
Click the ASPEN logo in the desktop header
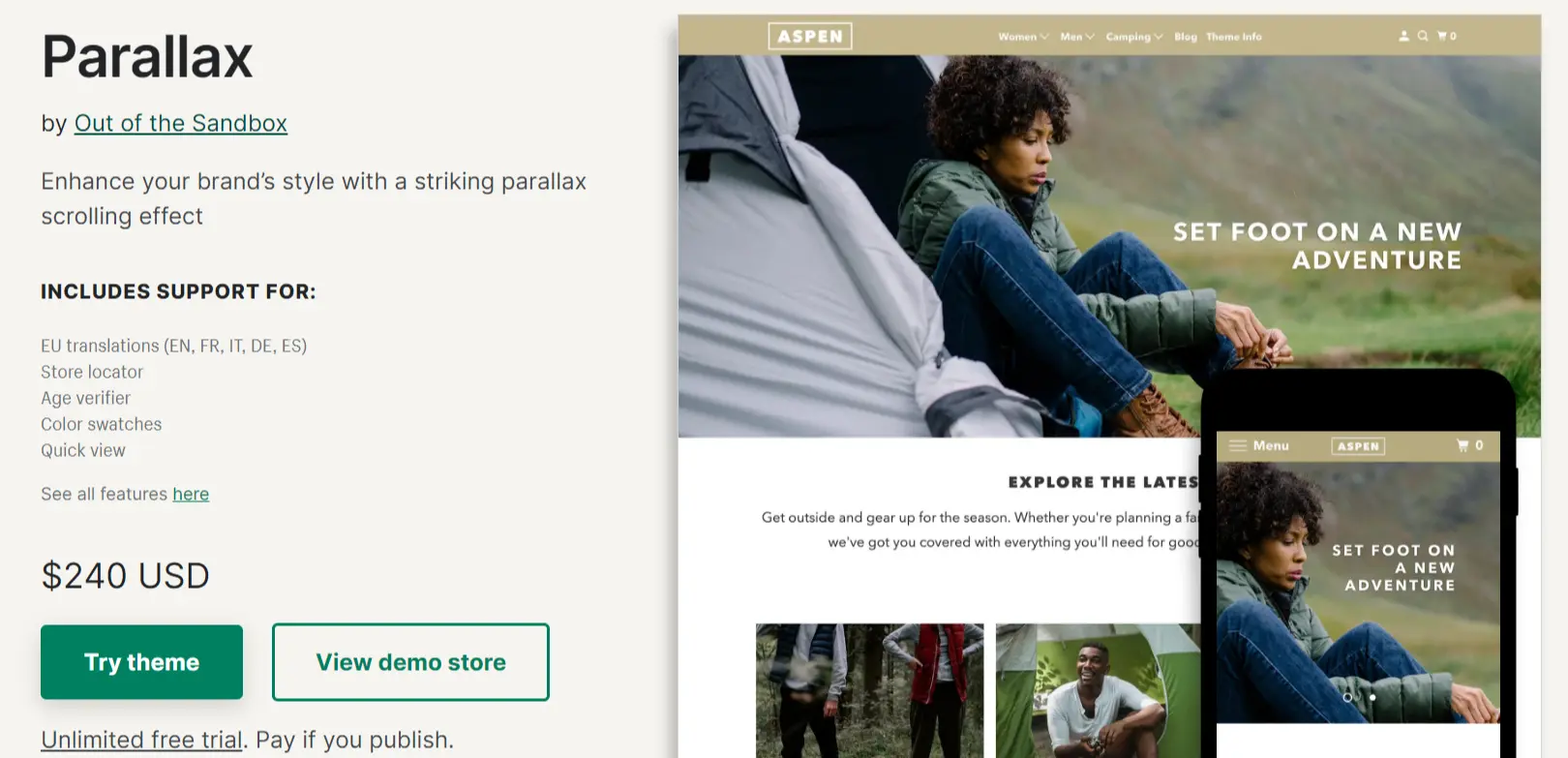click(811, 36)
